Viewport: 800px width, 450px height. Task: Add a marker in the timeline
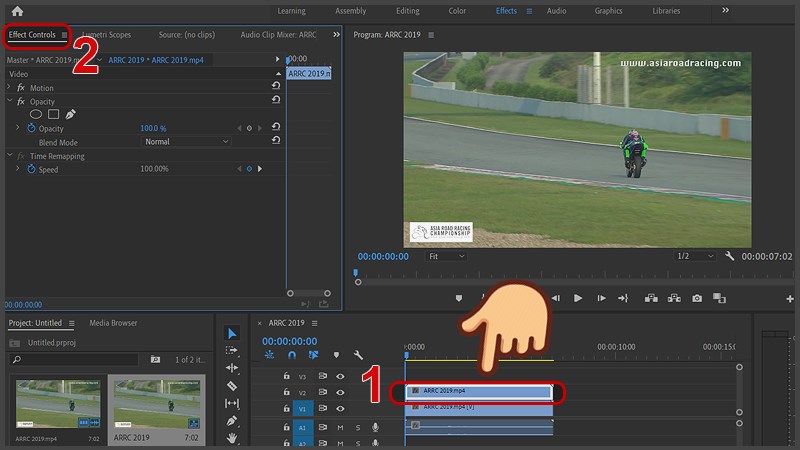point(336,355)
